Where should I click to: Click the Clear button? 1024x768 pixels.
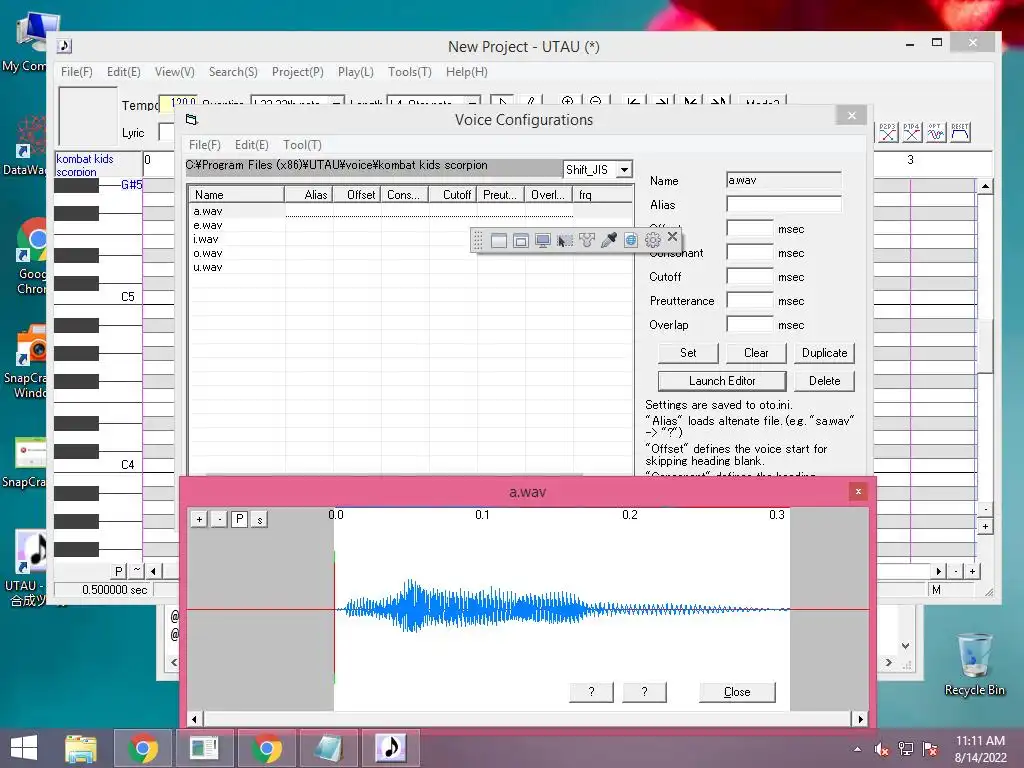pyautogui.click(x=756, y=353)
